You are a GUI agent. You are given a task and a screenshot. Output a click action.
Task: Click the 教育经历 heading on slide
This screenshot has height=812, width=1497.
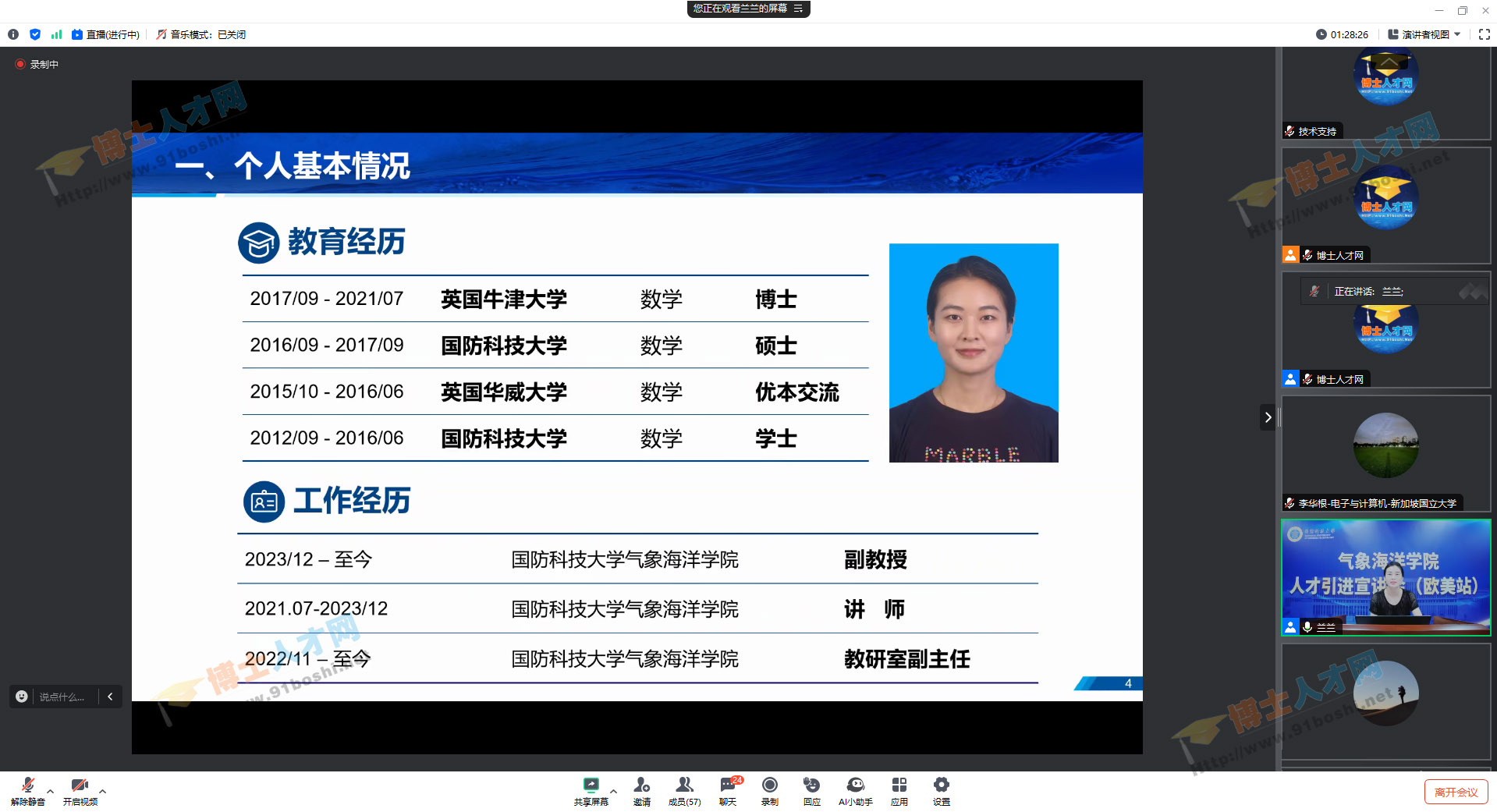click(346, 242)
